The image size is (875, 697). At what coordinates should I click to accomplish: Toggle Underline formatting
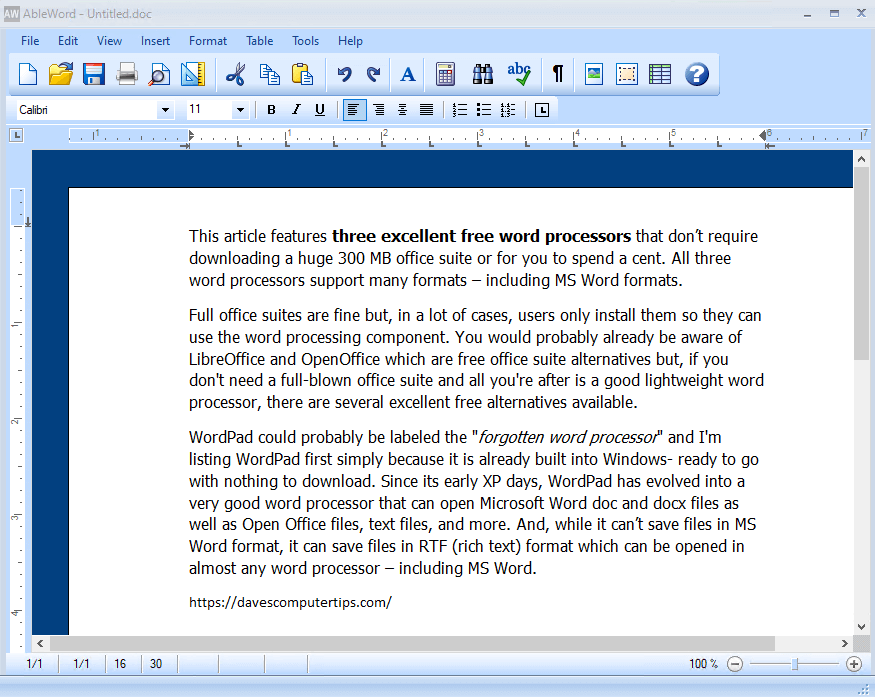click(x=320, y=110)
